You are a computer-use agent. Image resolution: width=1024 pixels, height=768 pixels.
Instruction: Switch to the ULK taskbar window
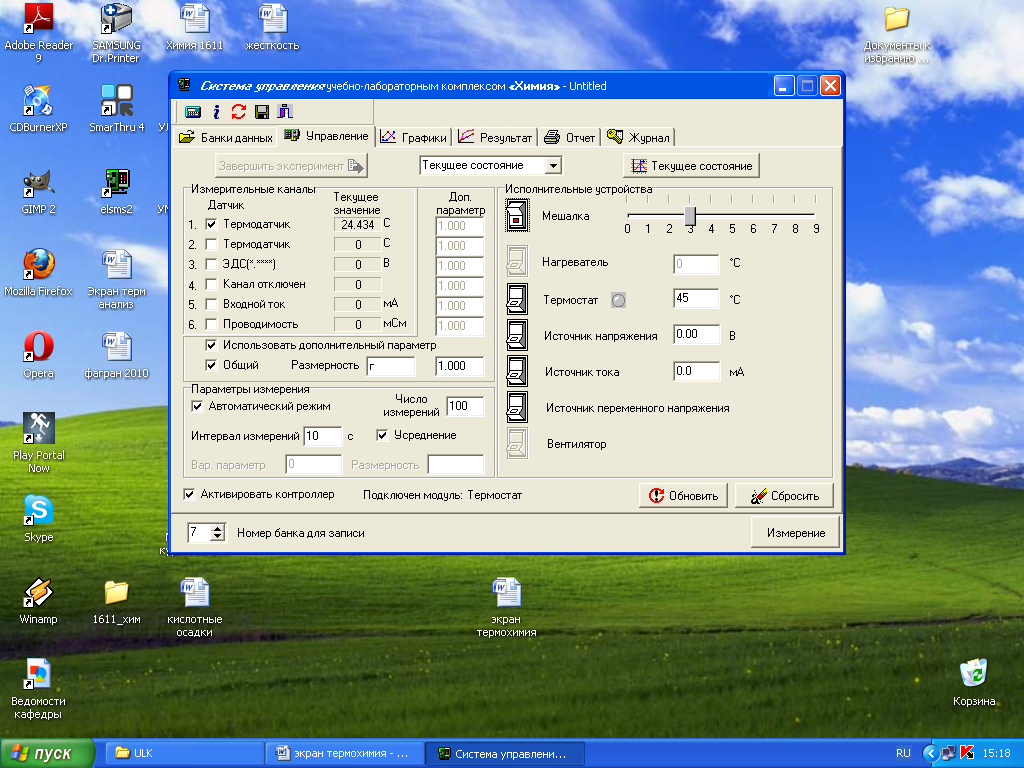186,754
